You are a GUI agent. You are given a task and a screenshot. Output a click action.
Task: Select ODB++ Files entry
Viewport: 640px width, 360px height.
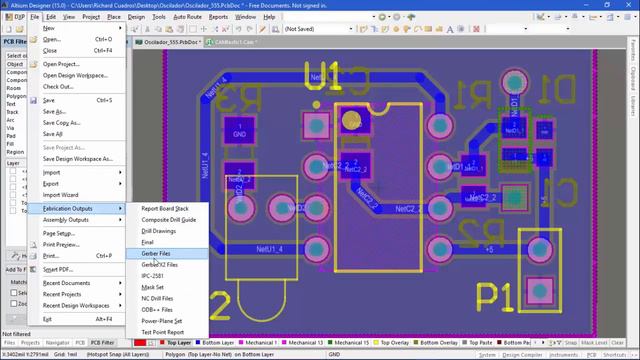click(167, 310)
